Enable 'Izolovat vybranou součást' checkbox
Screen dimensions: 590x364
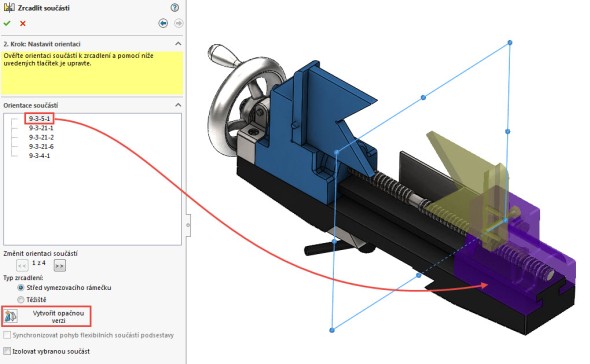tap(7, 351)
